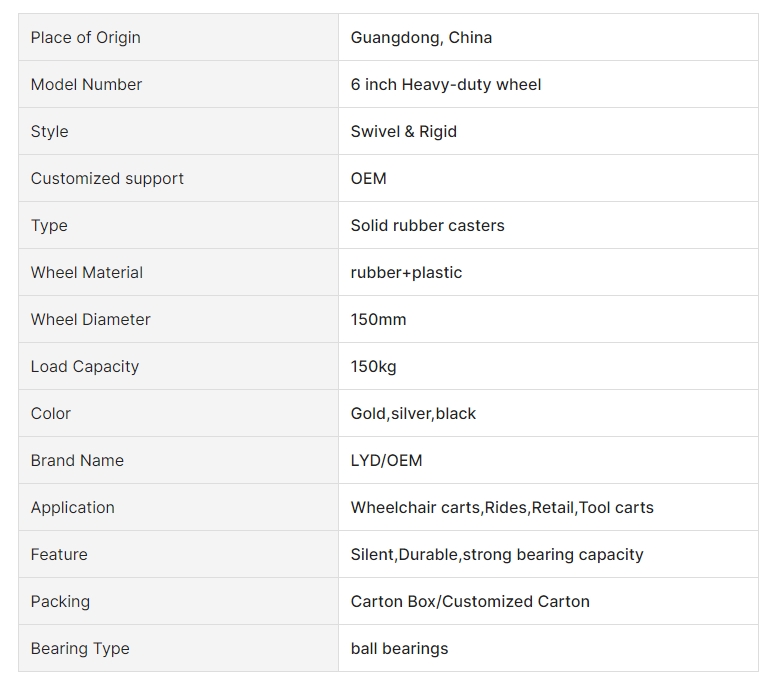
Task: Click the Wheel Material label
Action: pyautogui.click(x=87, y=273)
